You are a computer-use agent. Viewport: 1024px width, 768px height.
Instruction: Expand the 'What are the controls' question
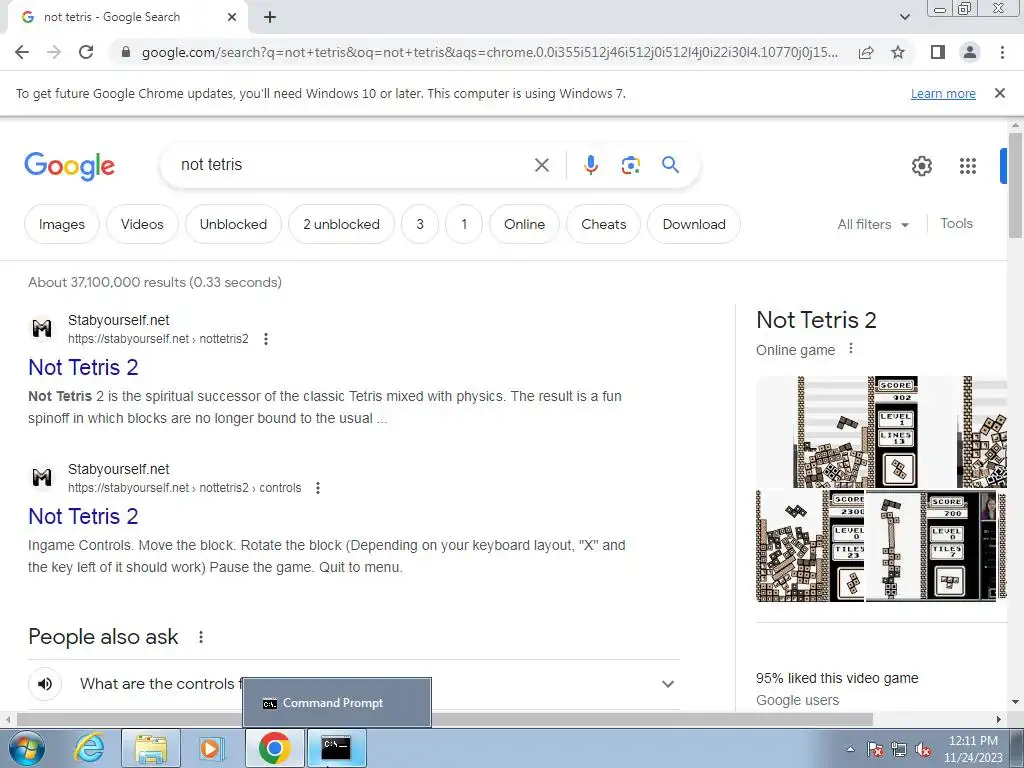click(667, 684)
